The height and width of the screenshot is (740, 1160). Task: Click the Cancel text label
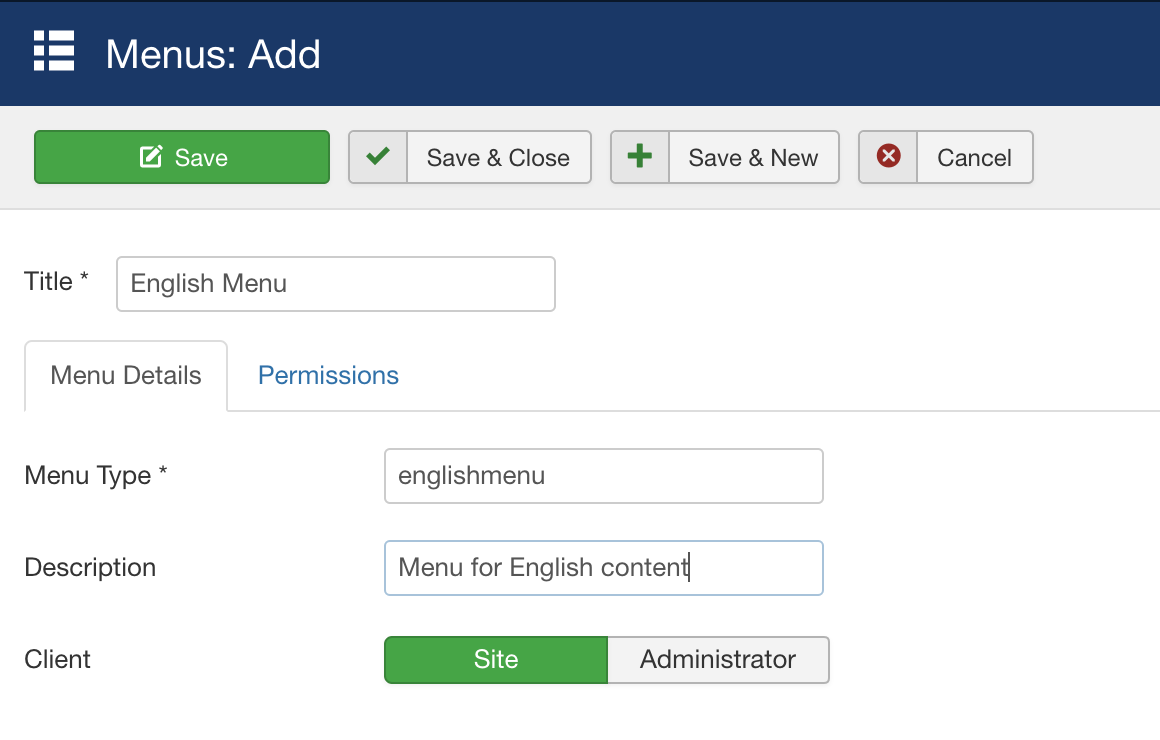[974, 157]
